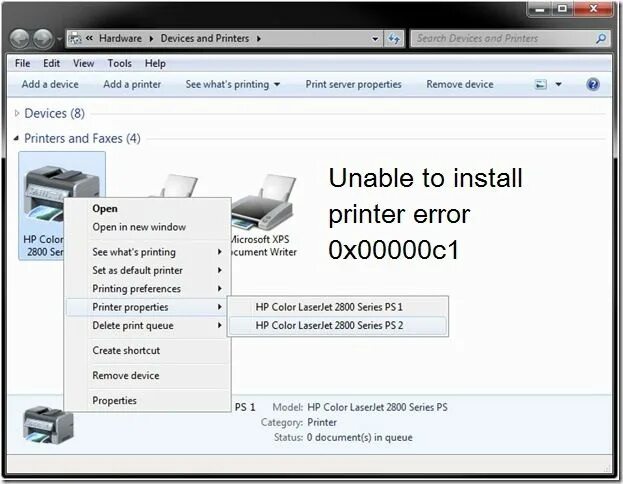The height and width of the screenshot is (484, 623).
Task: Close the Devices and Printers window
Action: pos(593,9)
